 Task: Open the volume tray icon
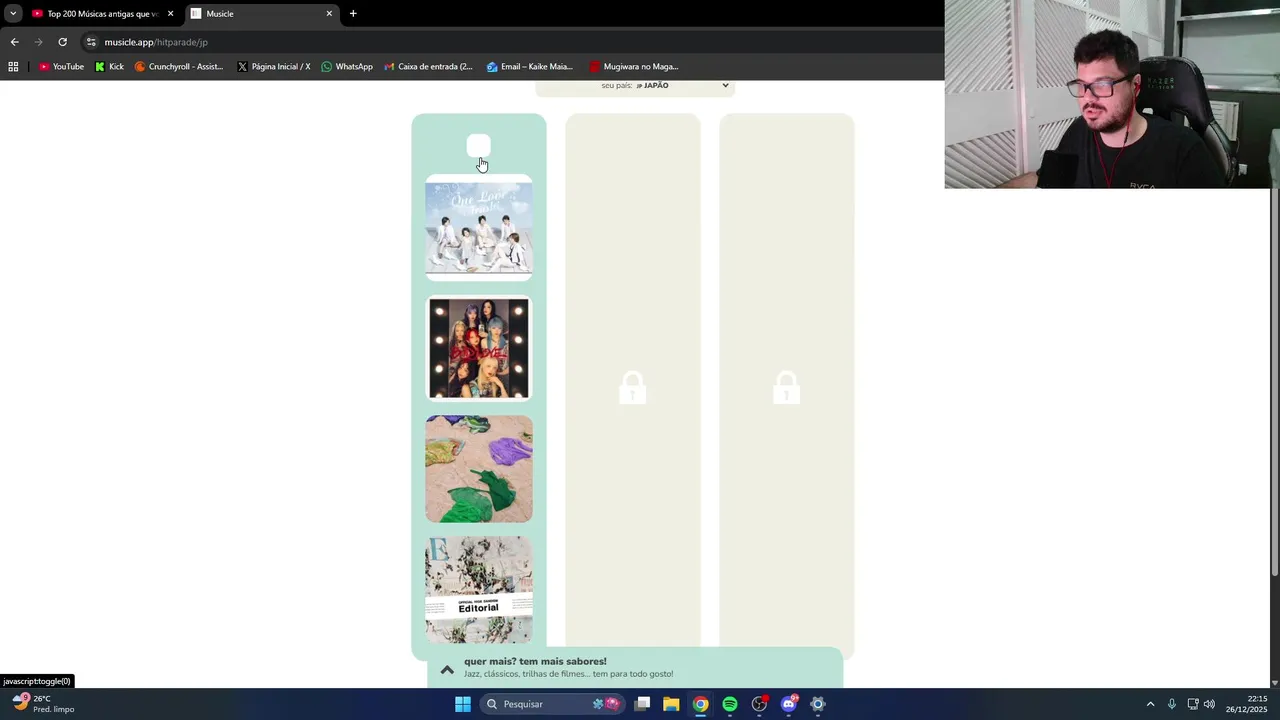(x=1209, y=704)
